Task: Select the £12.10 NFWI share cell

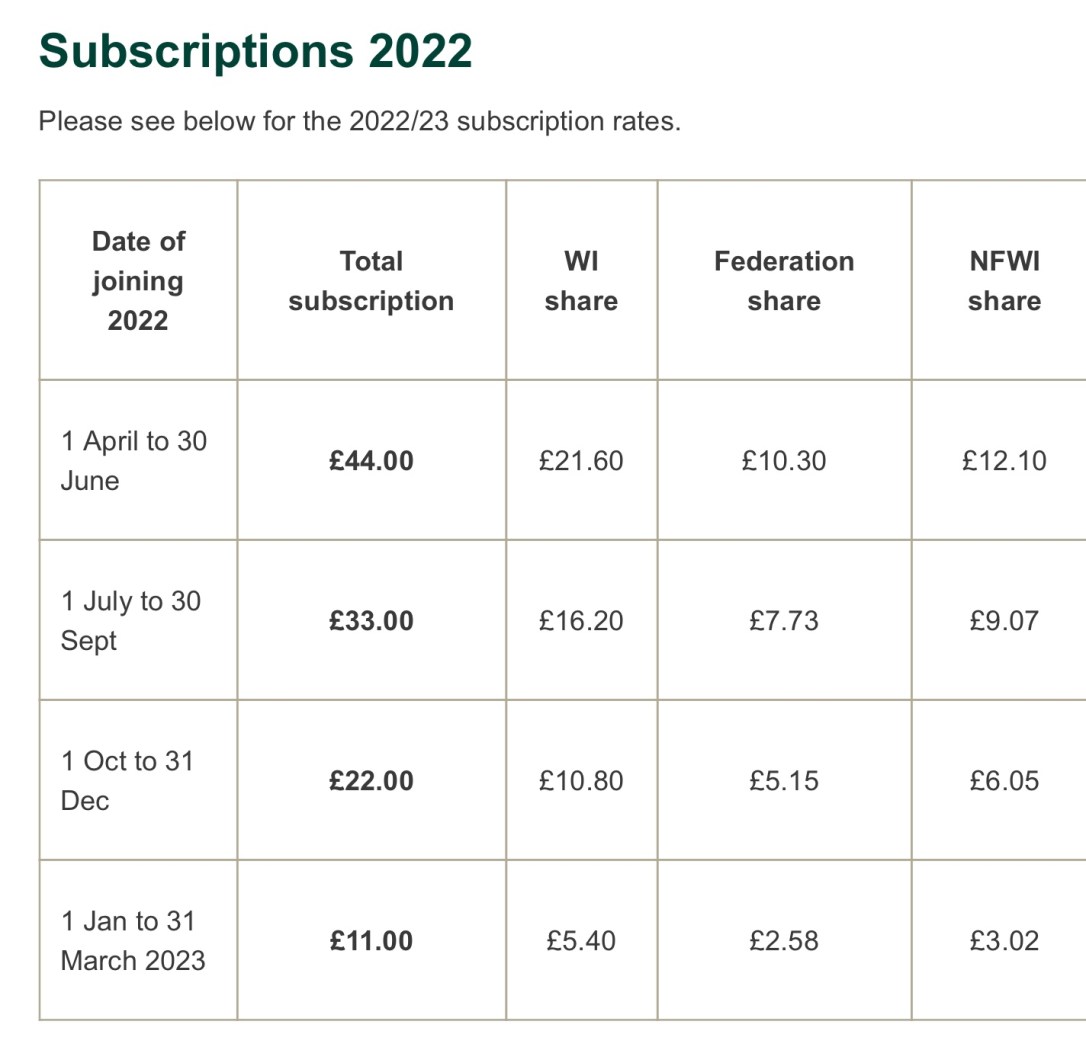Action: (x=1004, y=461)
